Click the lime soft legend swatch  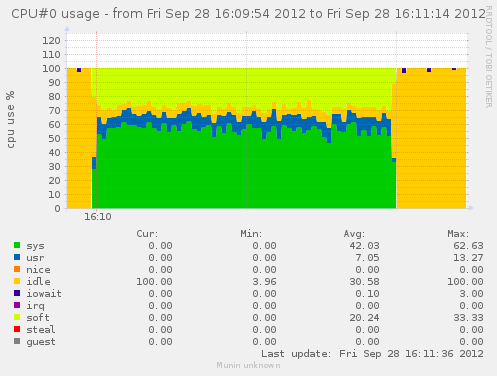[17, 317]
